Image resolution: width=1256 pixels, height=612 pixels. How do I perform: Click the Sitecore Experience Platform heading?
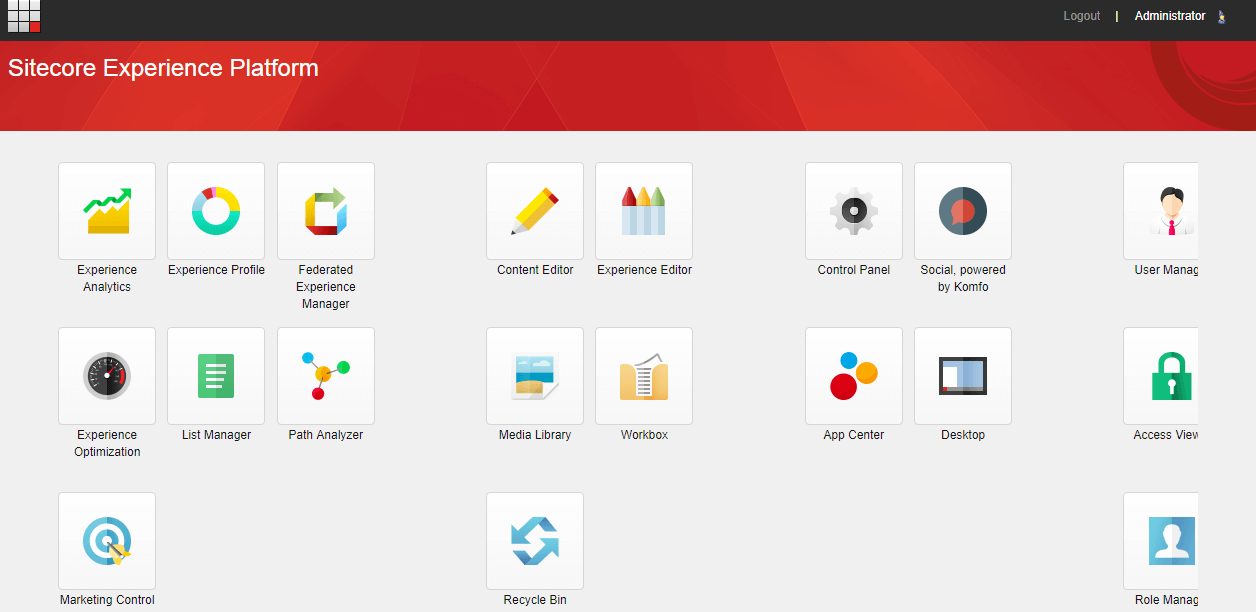click(x=163, y=68)
